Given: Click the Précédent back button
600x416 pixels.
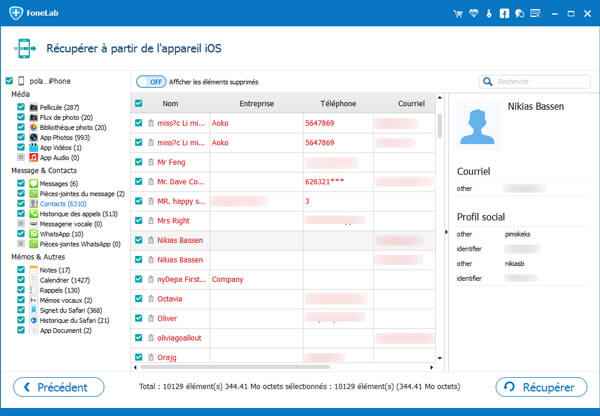Looking at the screenshot, I should tap(59, 387).
